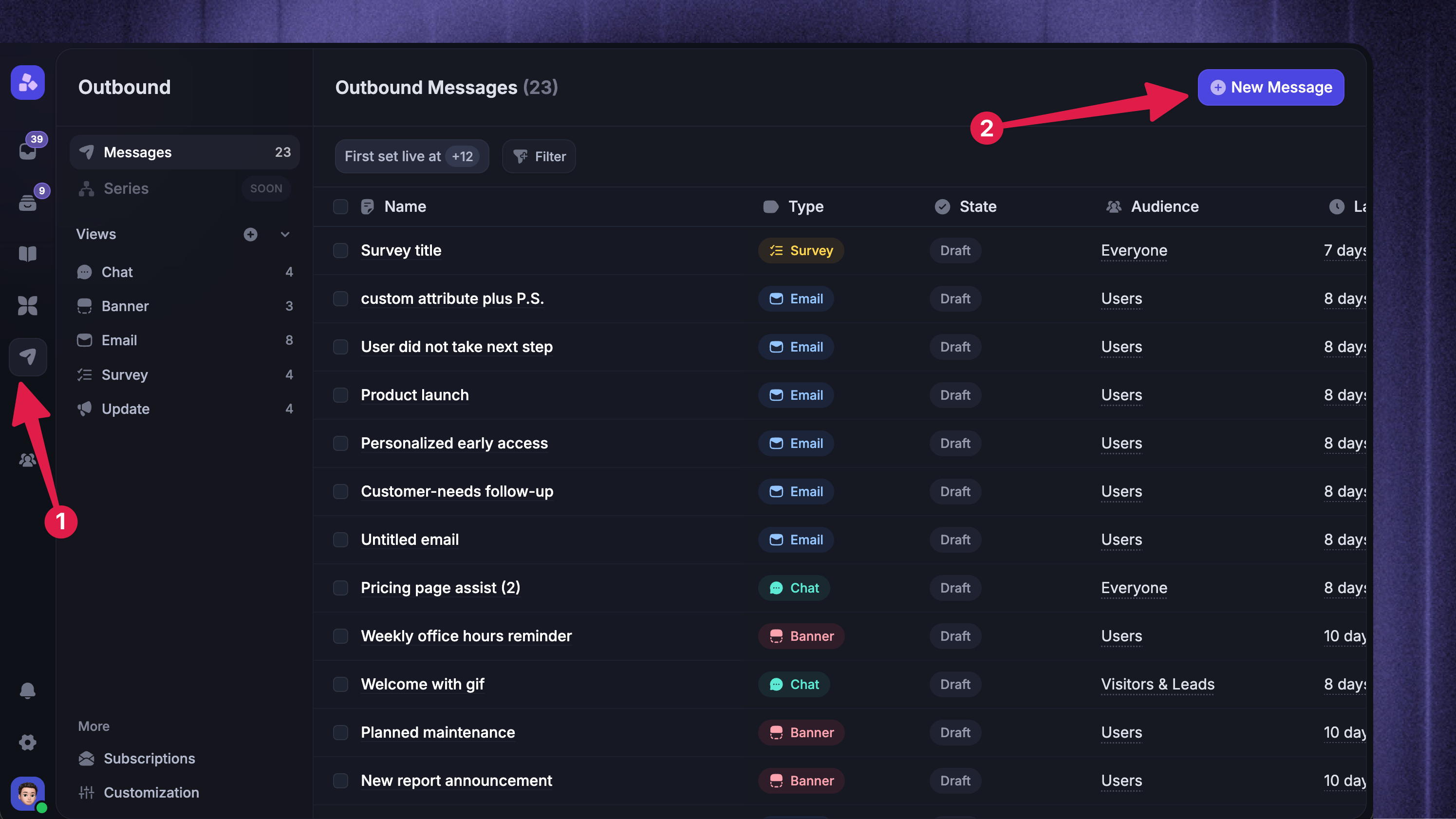
Task: Check the Survey title row checkbox
Action: [340, 250]
